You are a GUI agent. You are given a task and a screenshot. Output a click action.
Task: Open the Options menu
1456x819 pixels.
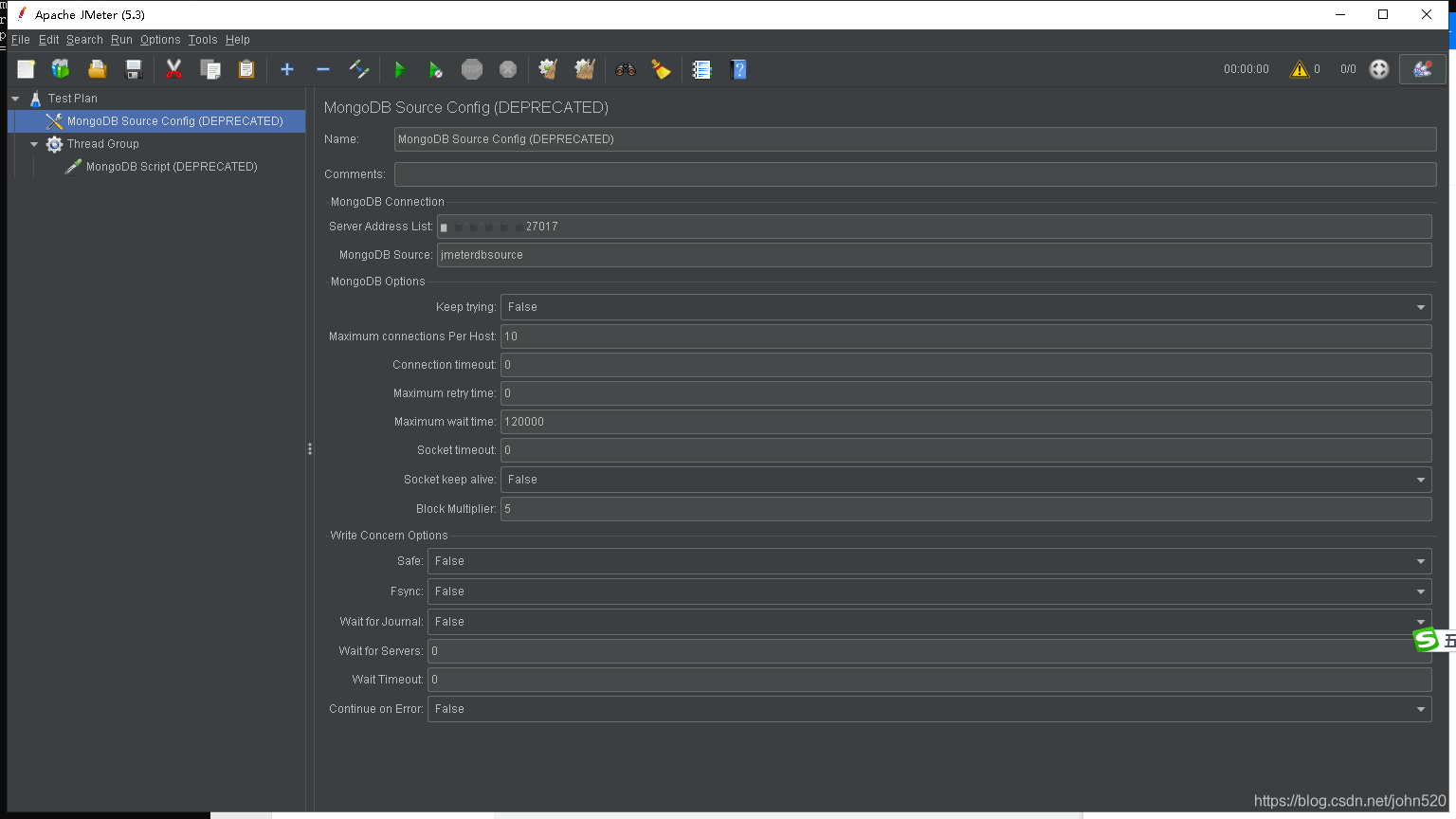tap(160, 40)
